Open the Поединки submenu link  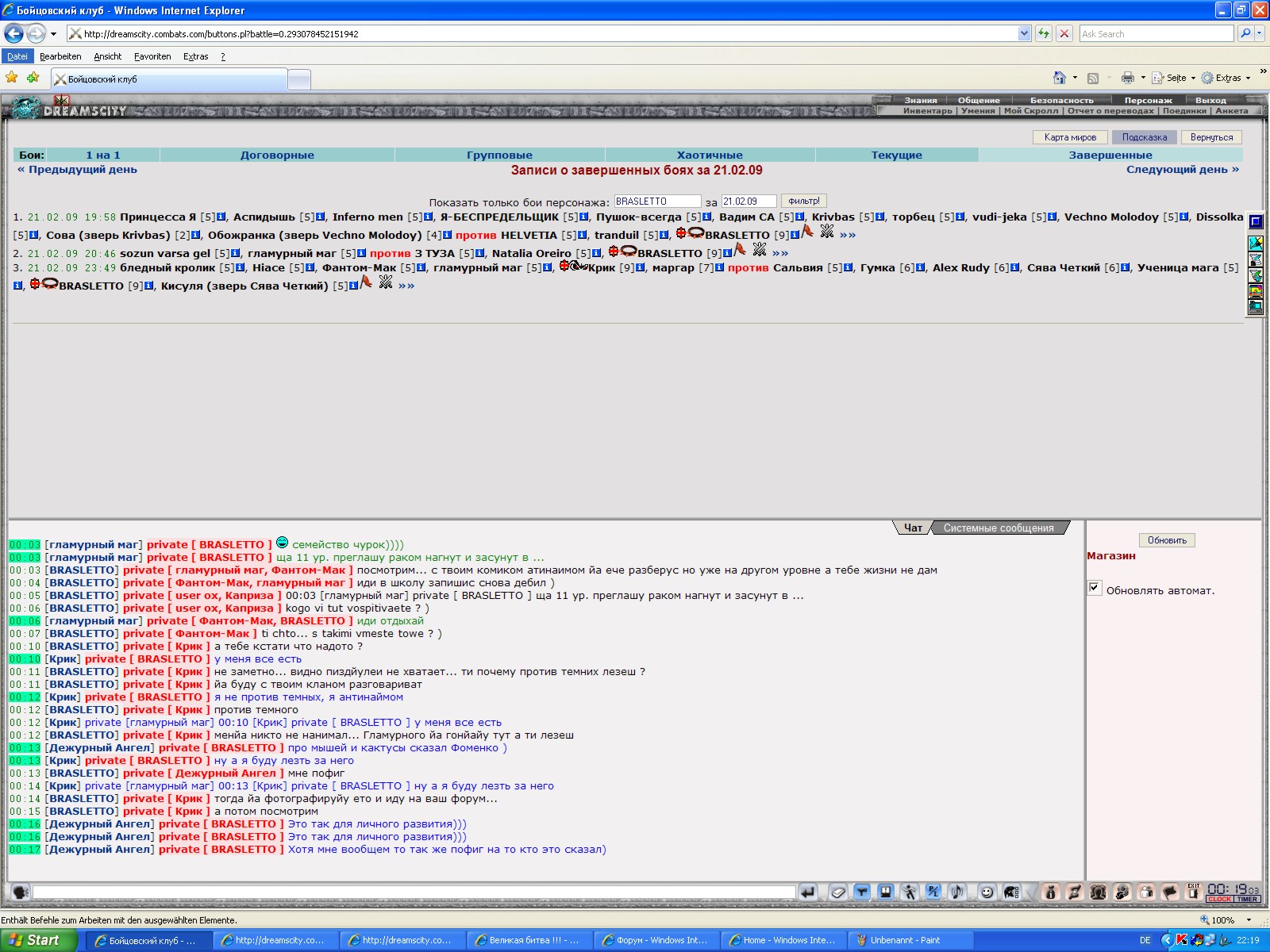pos(1184,111)
